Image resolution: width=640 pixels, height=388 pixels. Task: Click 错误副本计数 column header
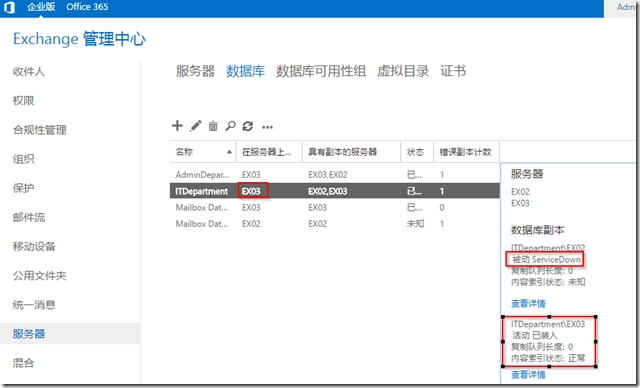465,152
